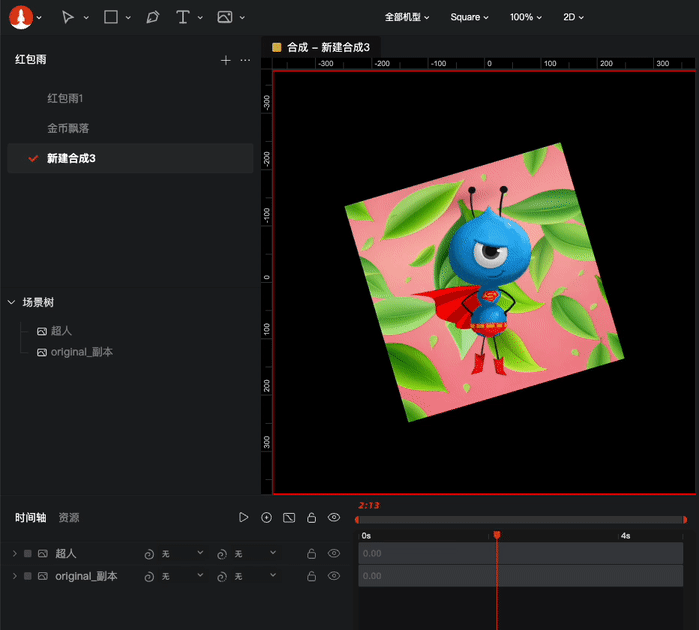Click the original_副本 layer color square
Screen dimensions: 699x630
coord(28,576)
